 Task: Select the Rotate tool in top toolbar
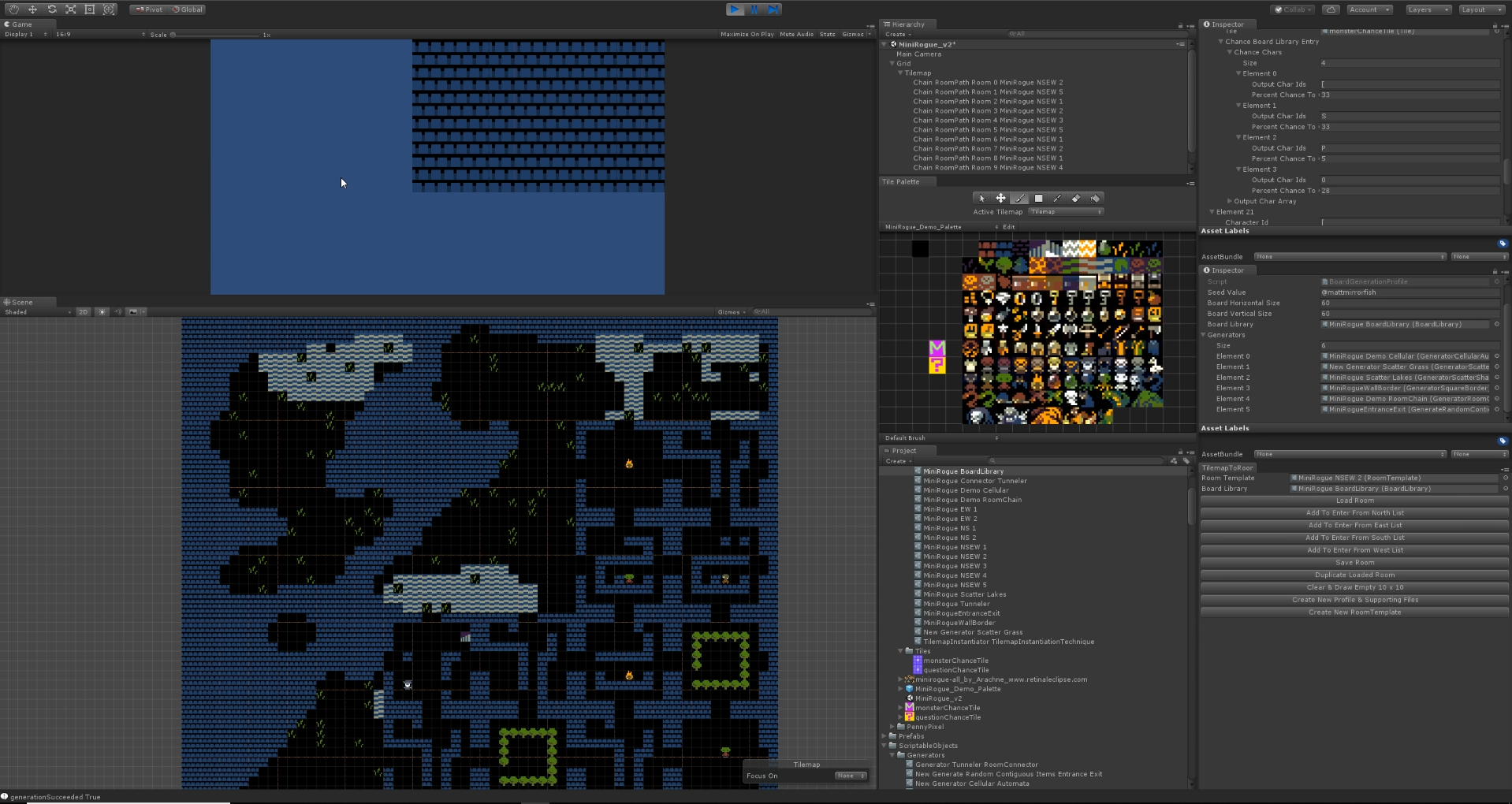point(51,9)
